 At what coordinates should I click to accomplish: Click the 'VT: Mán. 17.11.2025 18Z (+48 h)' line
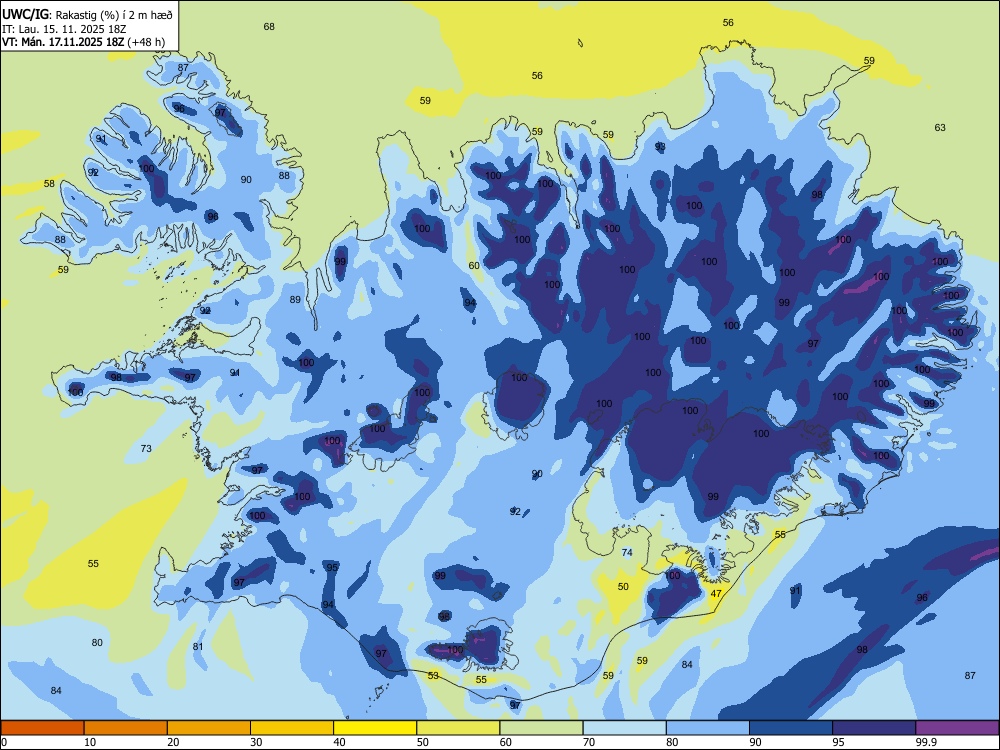84,43
